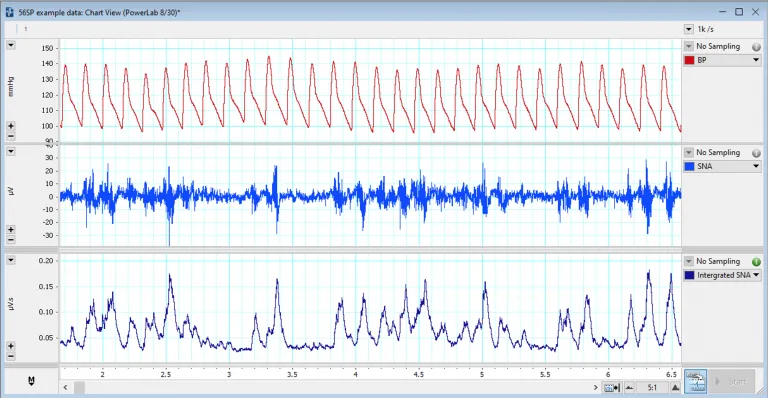Increase horizontal compression with the large mountain icon
The image size is (768, 398).
click(675, 388)
